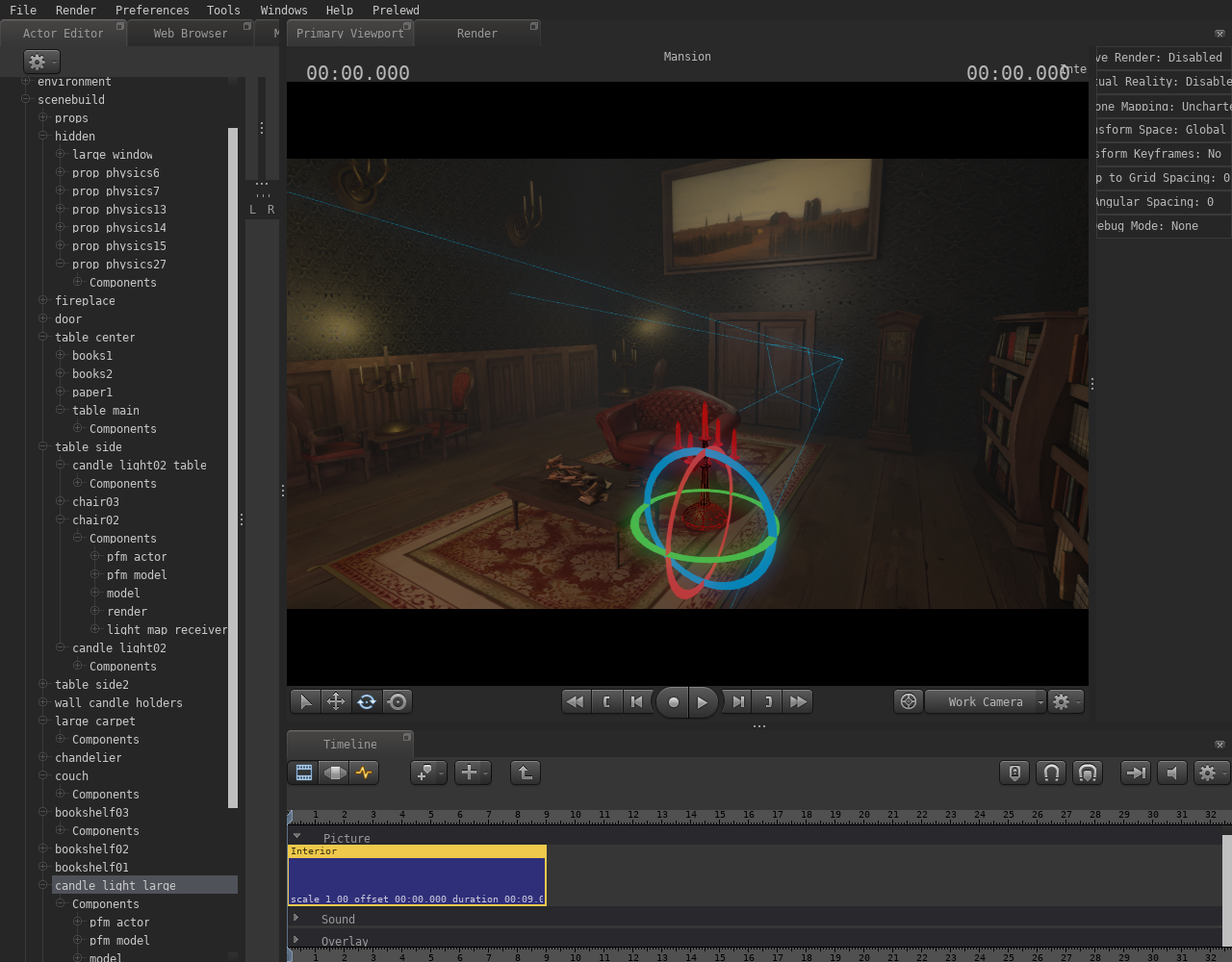1232x962 pixels.
Task: Open the plus add-clip dropdown in Timeline
Action: [473, 772]
